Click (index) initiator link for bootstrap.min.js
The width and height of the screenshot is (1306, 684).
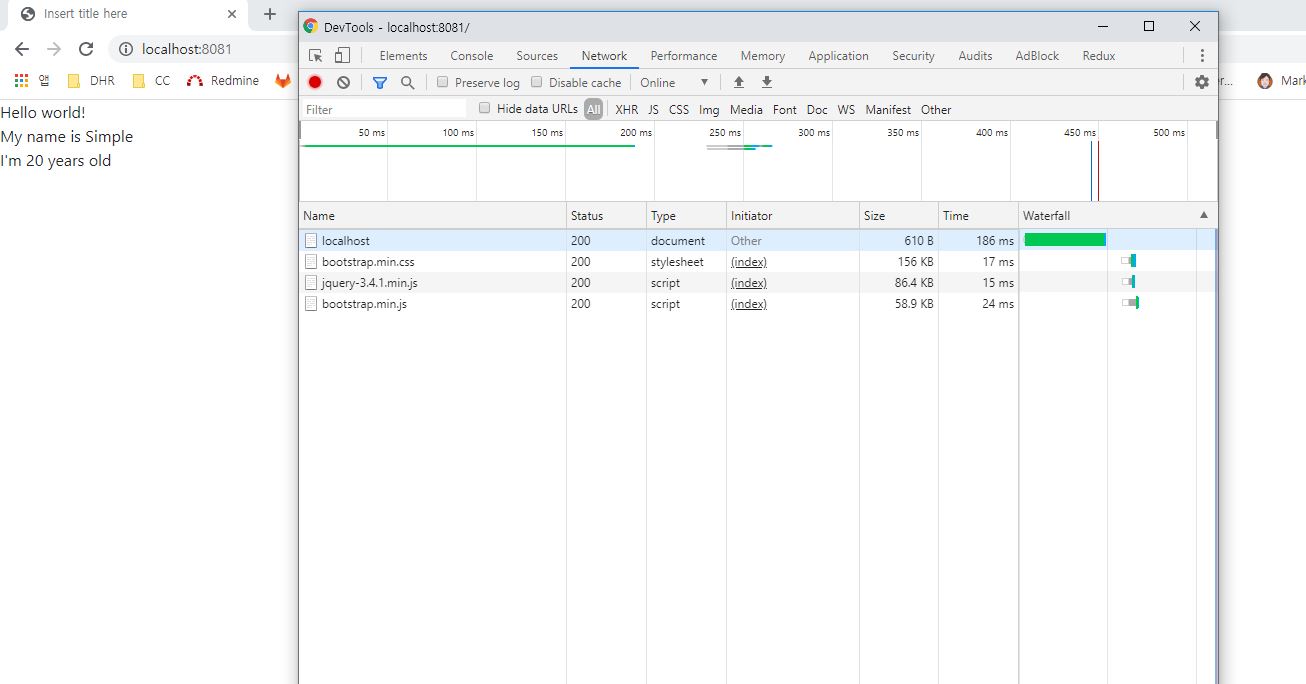pos(749,304)
